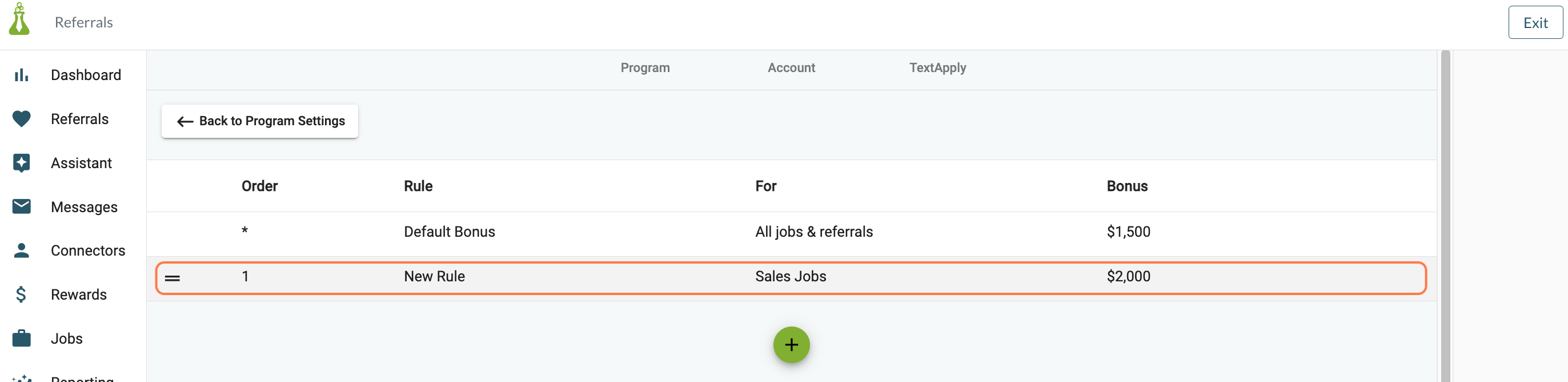Screen dimensions: 1568x382
Task: Switch to the Program tab
Action: (x=645, y=67)
